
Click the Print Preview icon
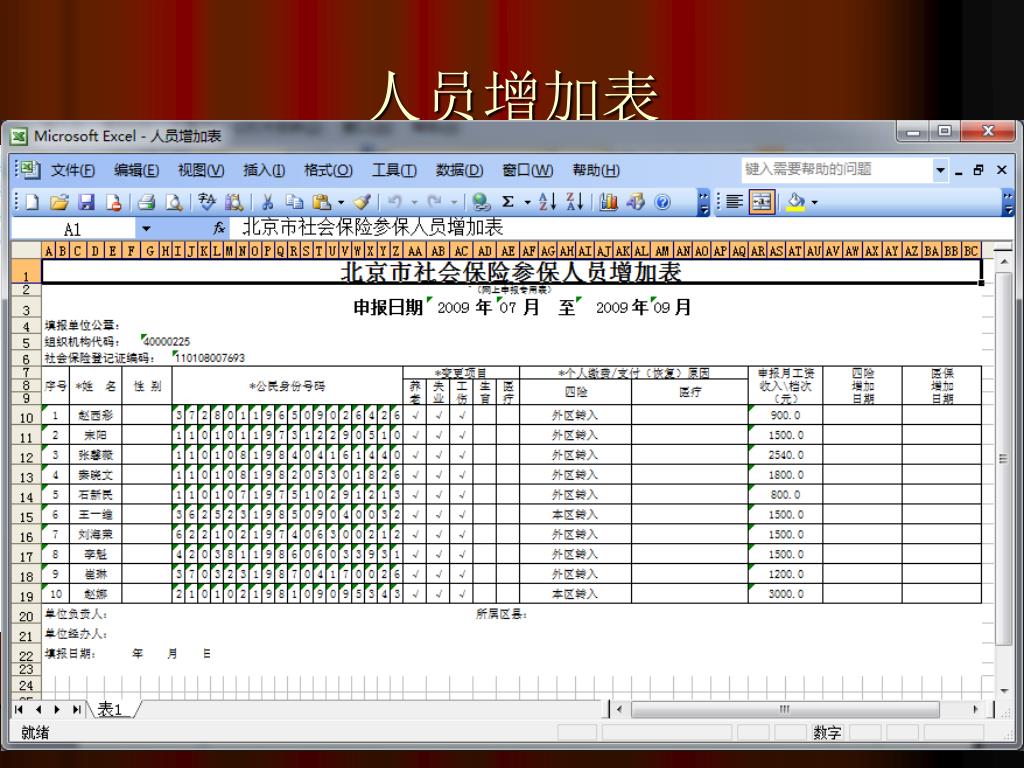point(174,202)
